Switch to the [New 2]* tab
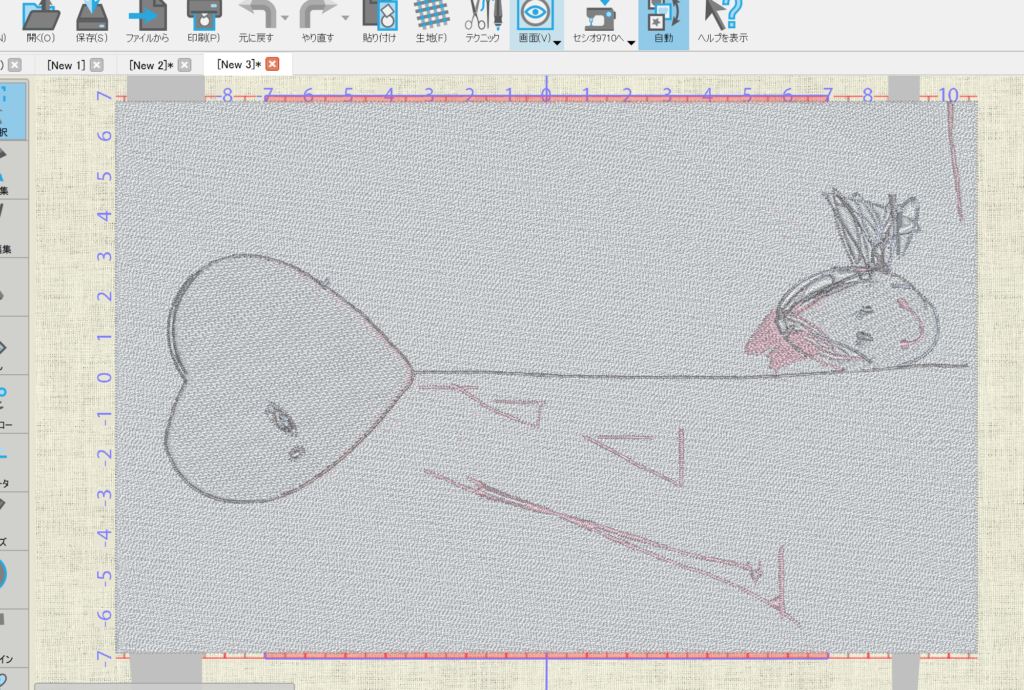1024x690 pixels. point(150,65)
